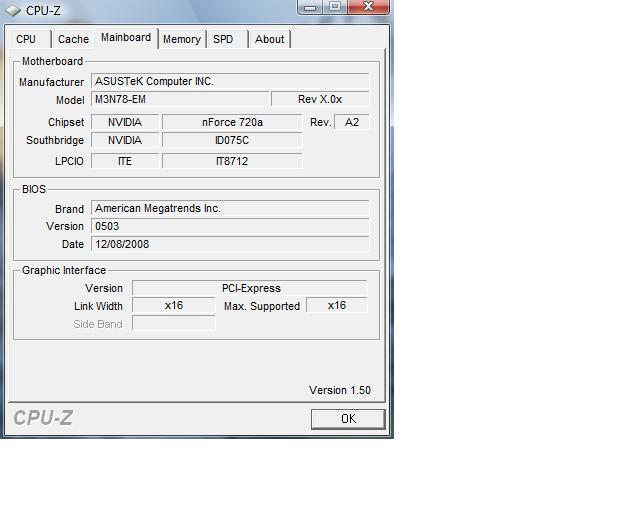Go to the Memory tab
Screen dimensions: 640x512
click(x=182, y=39)
